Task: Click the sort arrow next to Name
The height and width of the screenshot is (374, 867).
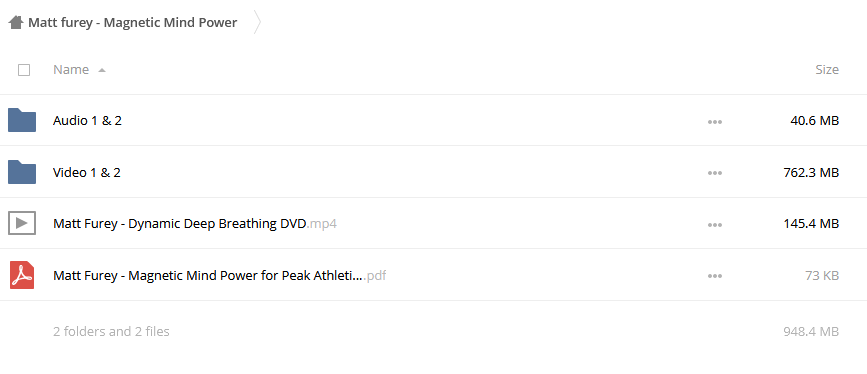Action: [102, 70]
